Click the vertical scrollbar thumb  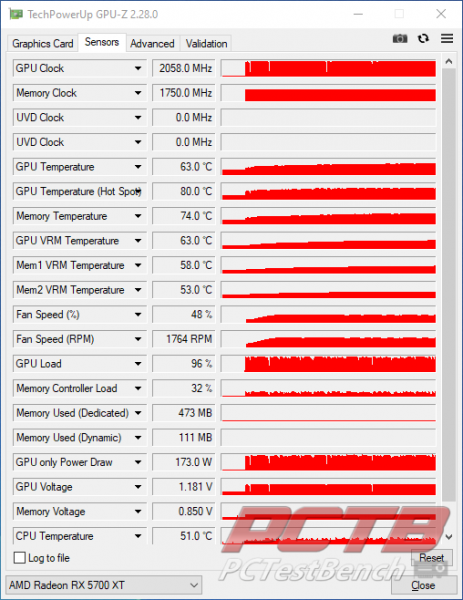449,285
